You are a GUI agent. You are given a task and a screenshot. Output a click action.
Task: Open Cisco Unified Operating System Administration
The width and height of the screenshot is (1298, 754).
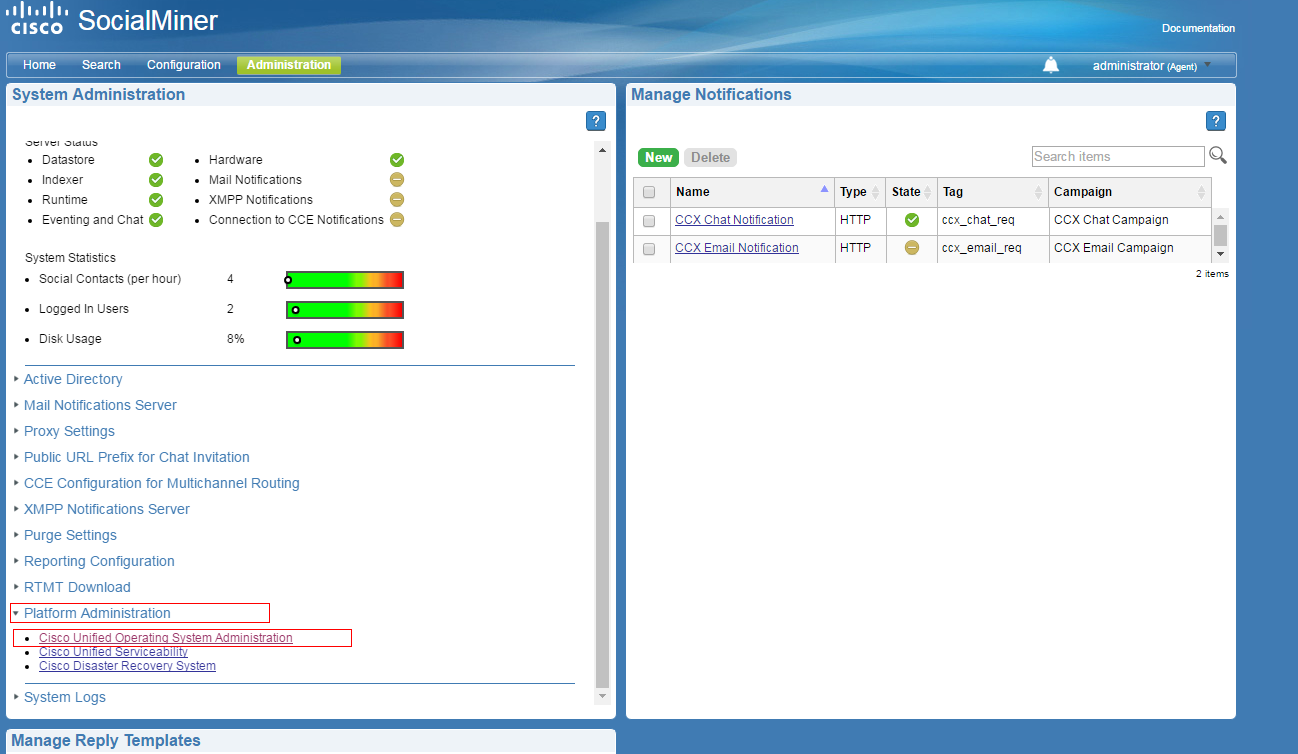pos(166,638)
